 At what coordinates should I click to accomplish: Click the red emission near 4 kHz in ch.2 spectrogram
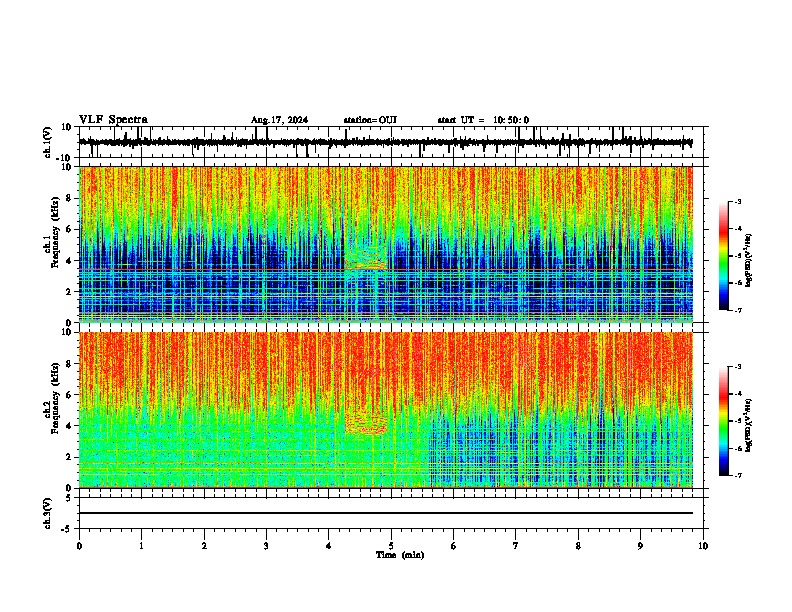[366, 422]
